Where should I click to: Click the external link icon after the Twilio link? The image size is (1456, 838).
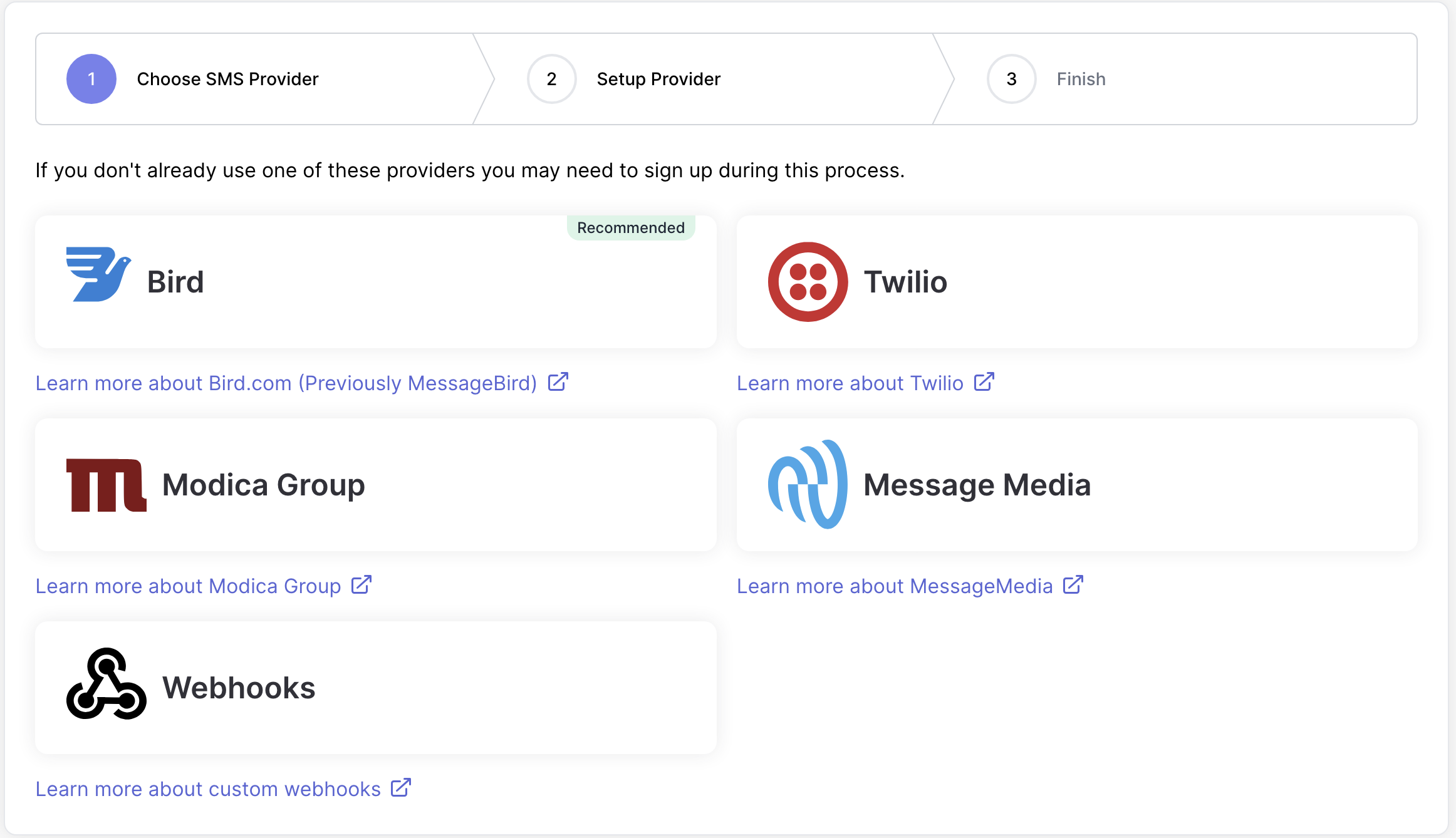984,382
